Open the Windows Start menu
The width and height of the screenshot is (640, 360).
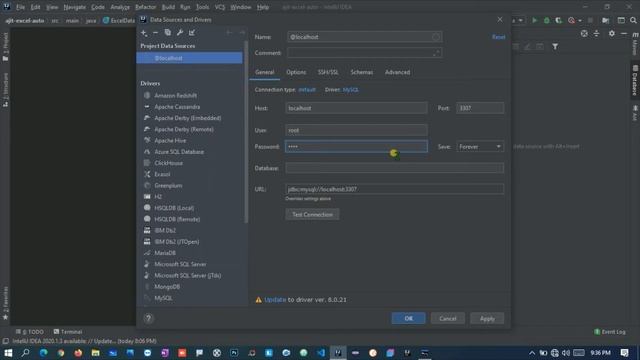pyautogui.click(x=8, y=353)
